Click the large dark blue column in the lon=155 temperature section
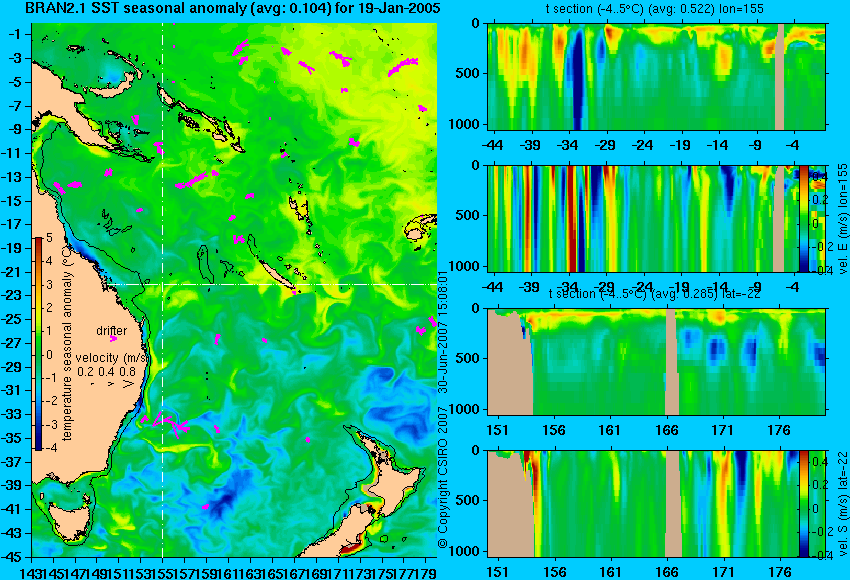Viewport: 850px width, 580px height. [577, 79]
